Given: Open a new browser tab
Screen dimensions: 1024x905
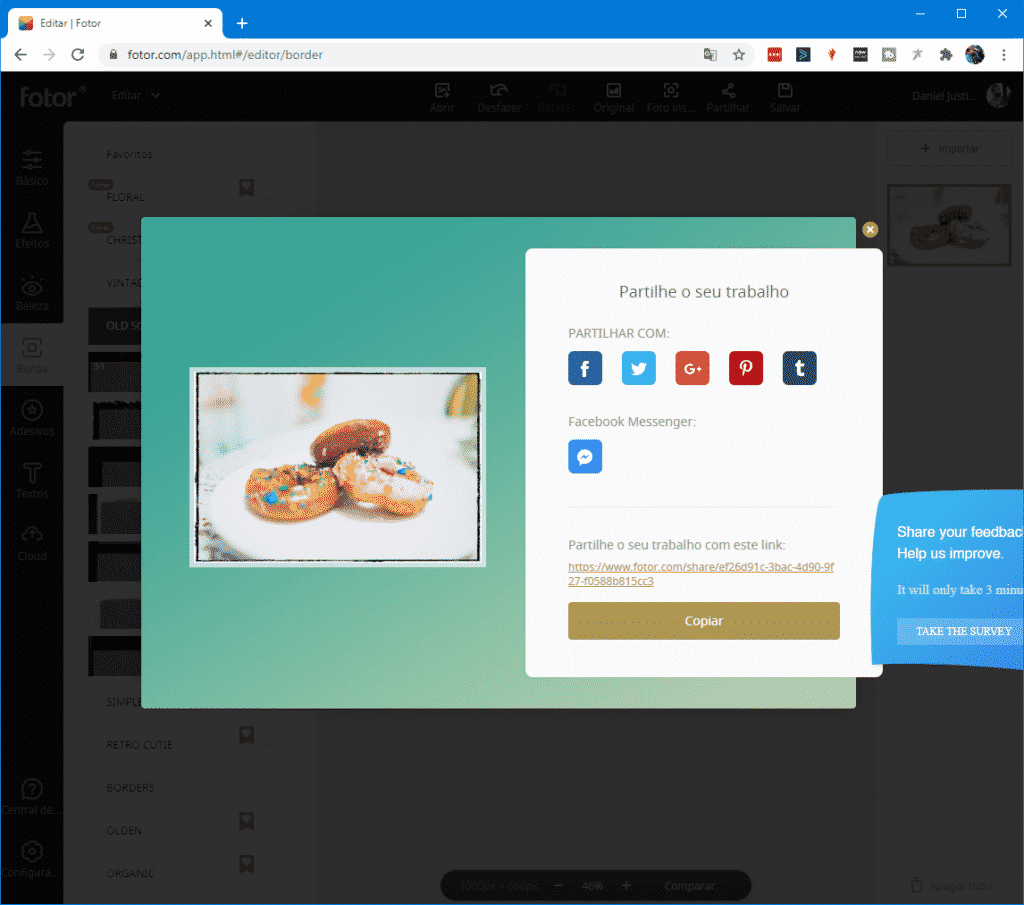Looking at the screenshot, I should [242, 23].
